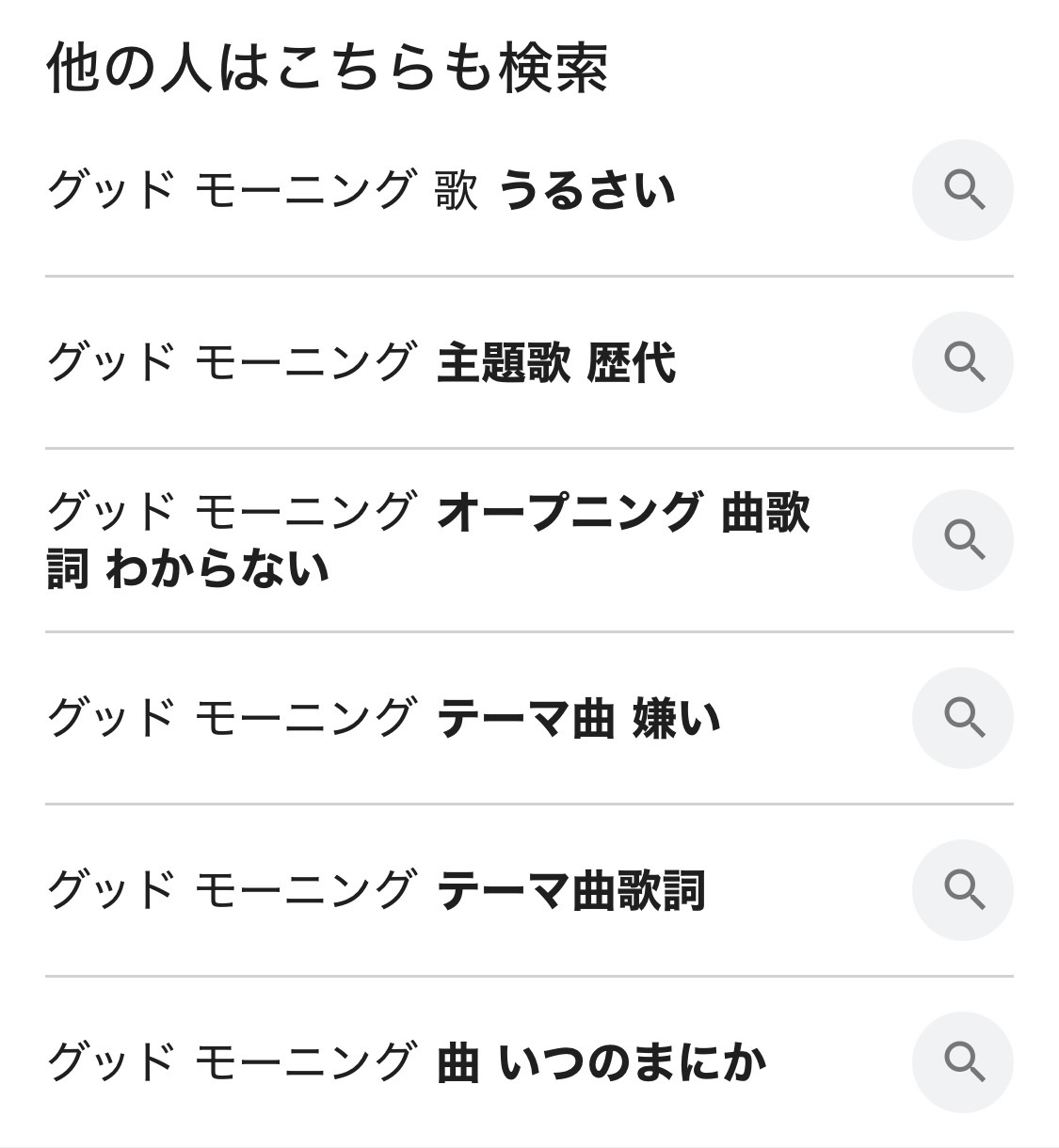This screenshot has height=1148, width=1059.
Task: Open the グッド モーニング テーマ曲歌詞 suggestion
Action: click(375, 891)
